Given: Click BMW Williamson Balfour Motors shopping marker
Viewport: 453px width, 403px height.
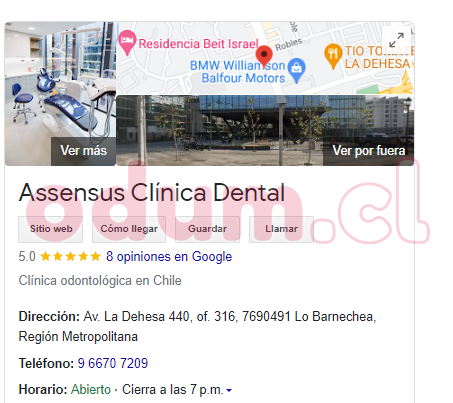Looking at the screenshot, I should pyautogui.click(x=296, y=70).
